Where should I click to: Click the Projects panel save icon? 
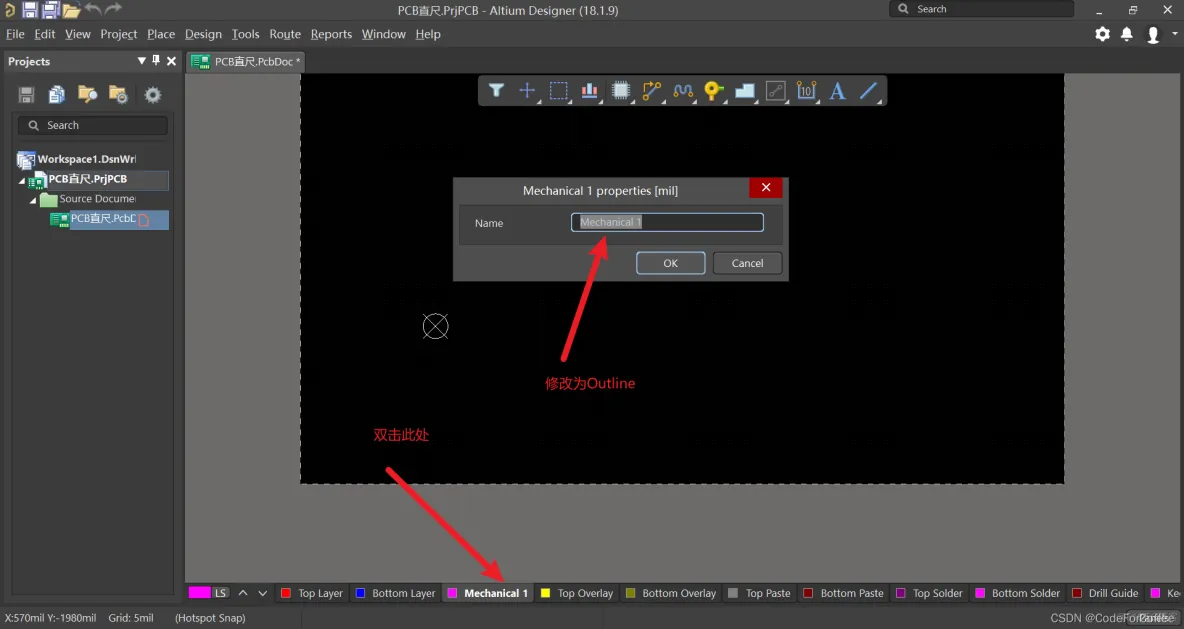tap(26, 94)
